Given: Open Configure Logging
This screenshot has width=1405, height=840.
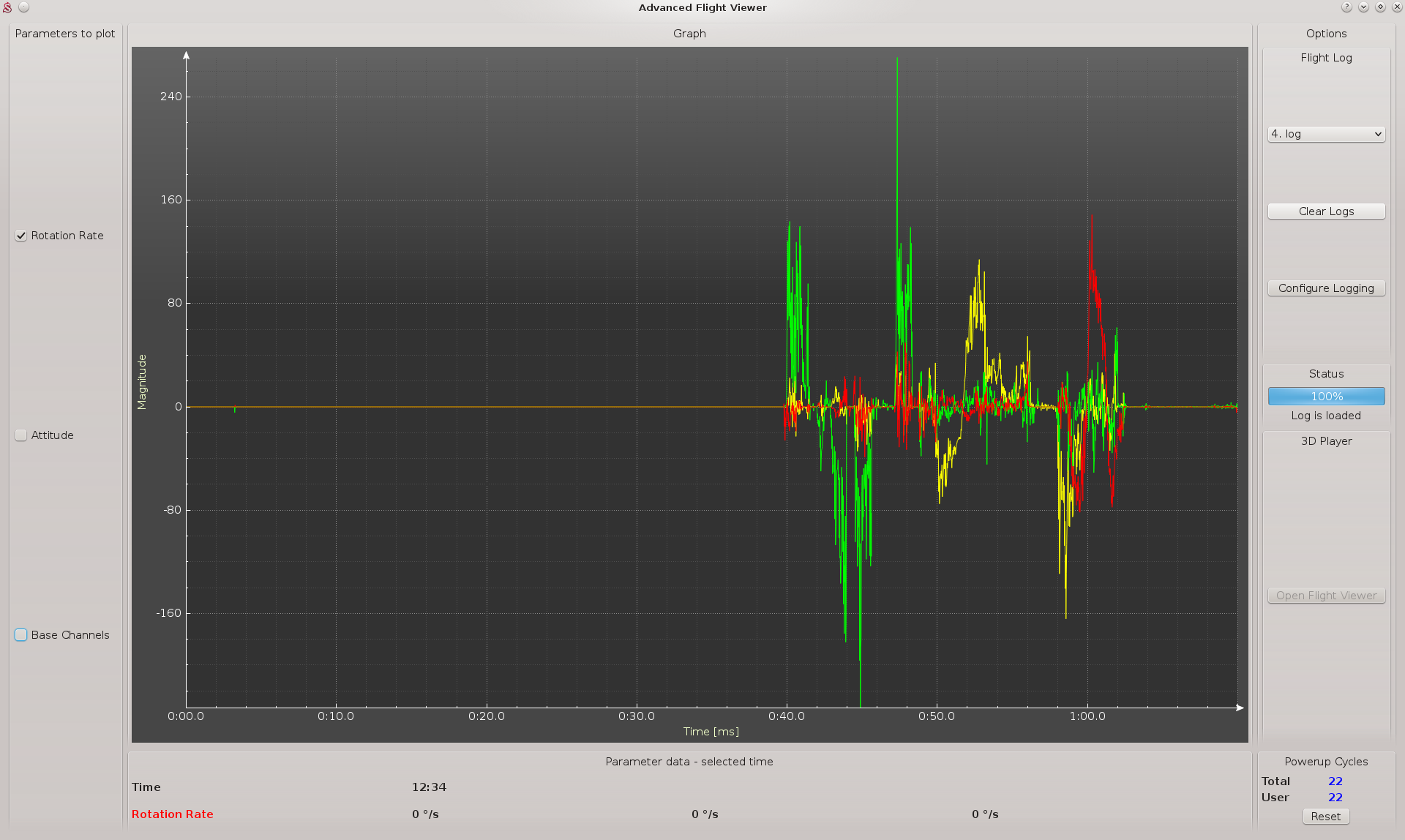Looking at the screenshot, I should tap(1325, 288).
